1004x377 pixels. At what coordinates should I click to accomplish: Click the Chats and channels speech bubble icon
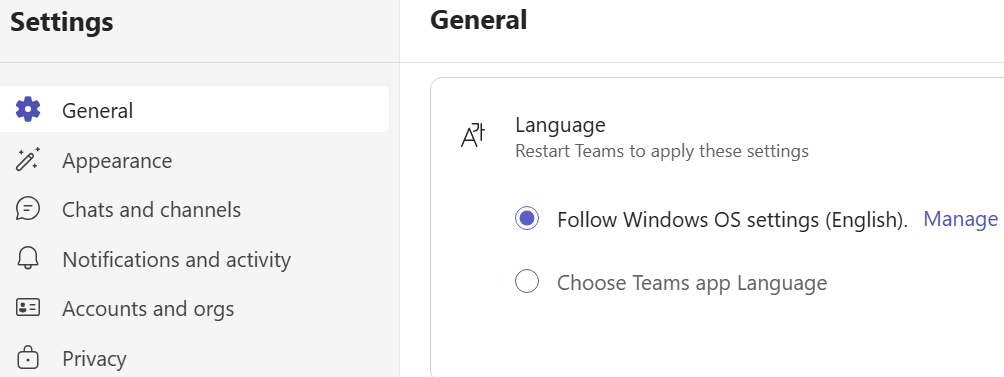tap(28, 209)
